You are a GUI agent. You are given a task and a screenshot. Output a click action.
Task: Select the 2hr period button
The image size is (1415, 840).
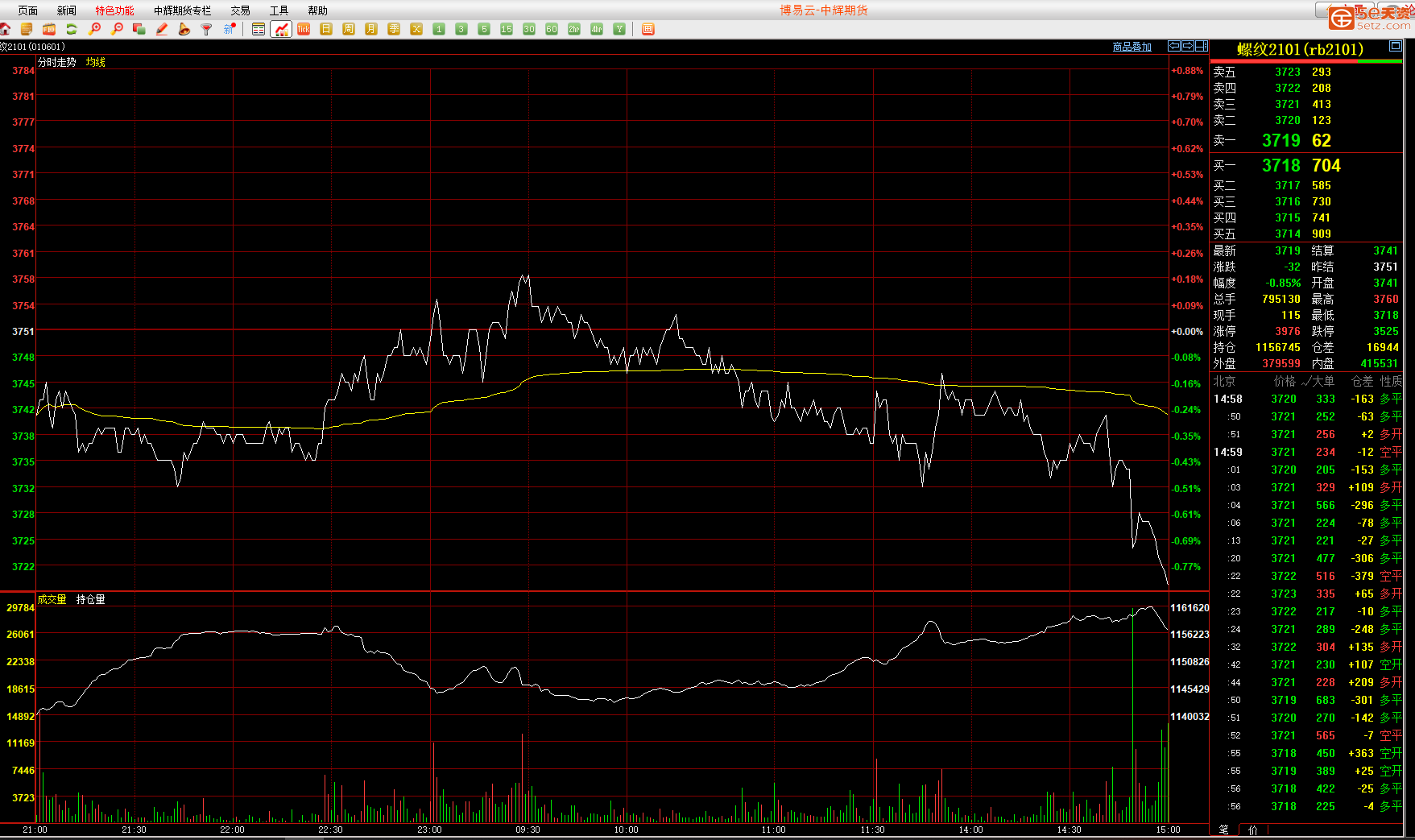coord(574,29)
